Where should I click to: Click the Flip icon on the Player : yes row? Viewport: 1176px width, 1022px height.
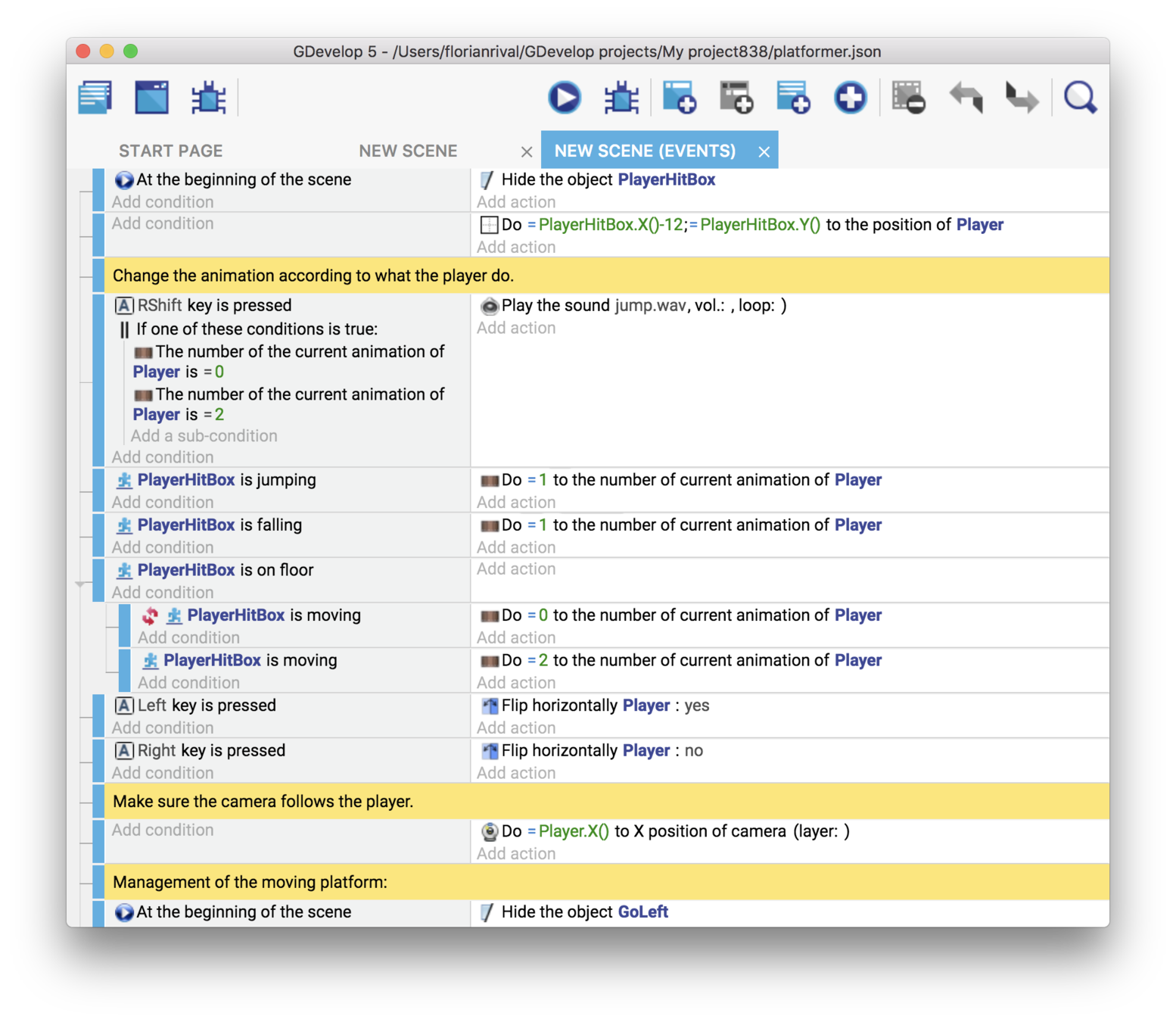pyautogui.click(x=490, y=706)
